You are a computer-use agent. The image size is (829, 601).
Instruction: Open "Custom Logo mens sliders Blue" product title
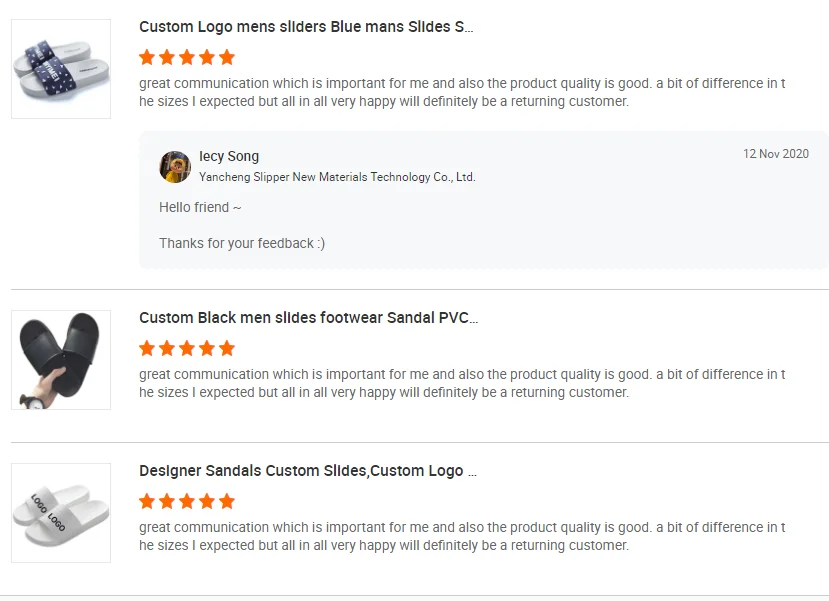pyautogui.click(x=306, y=27)
